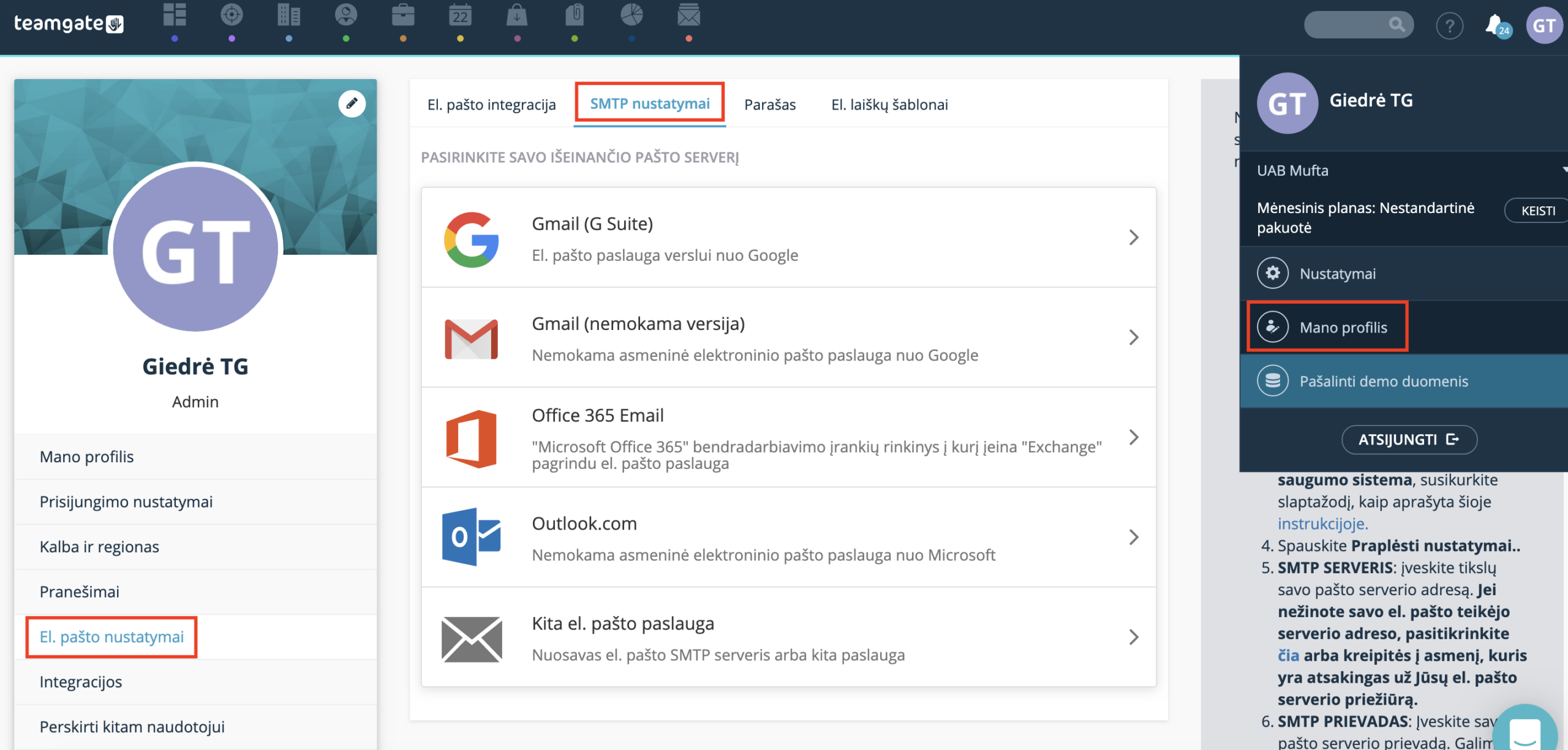This screenshot has width=1568, height=750.
Task: Edit profile cover with pencil icon
Action: (x=352, y=103)
